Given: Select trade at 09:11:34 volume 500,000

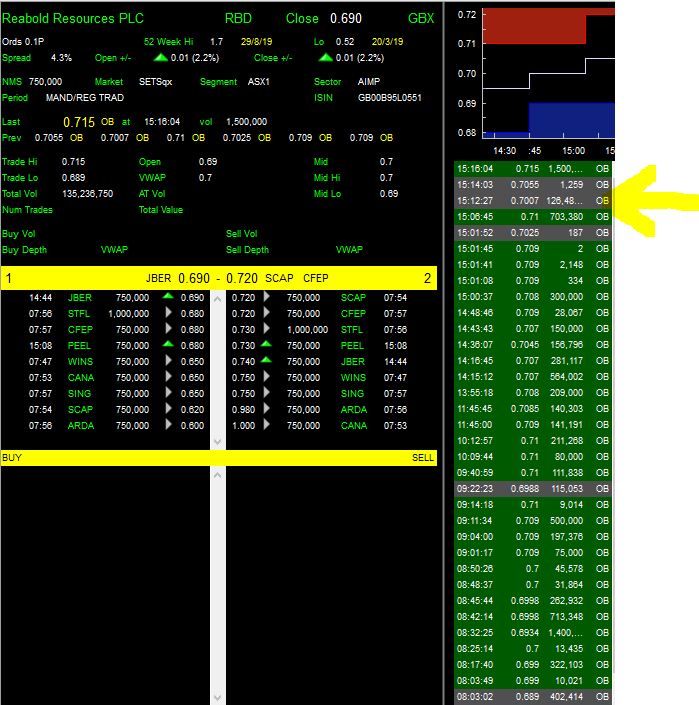Looking at the screenshot, I should tap(533, 521).
